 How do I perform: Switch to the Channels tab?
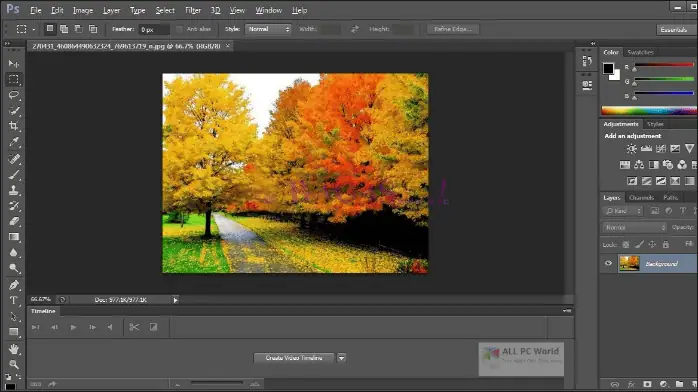click(641, 198)
